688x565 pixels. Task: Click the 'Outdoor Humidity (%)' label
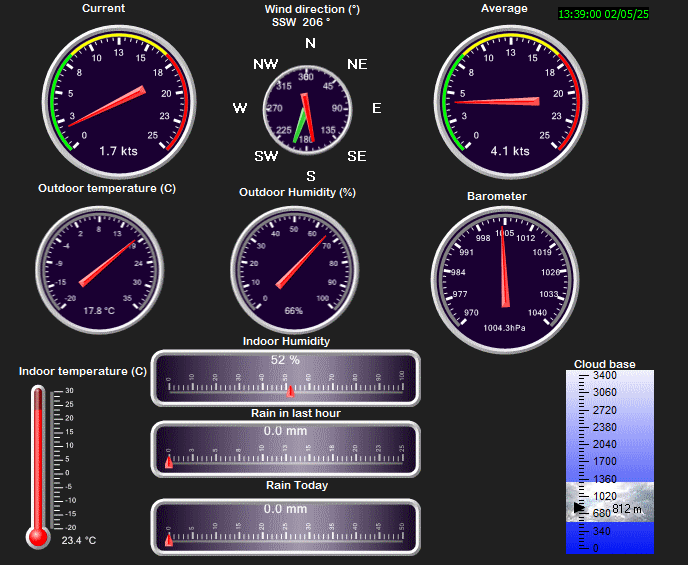(297, 193)
